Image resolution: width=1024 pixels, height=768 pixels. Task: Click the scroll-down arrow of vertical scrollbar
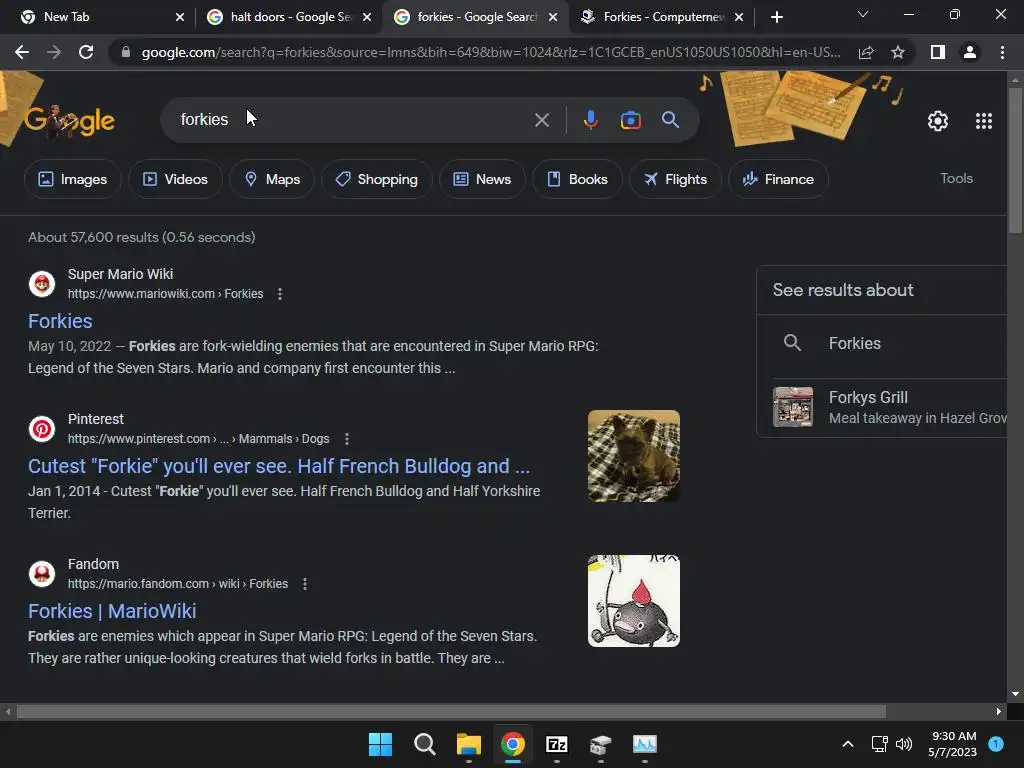[1015, 694]
